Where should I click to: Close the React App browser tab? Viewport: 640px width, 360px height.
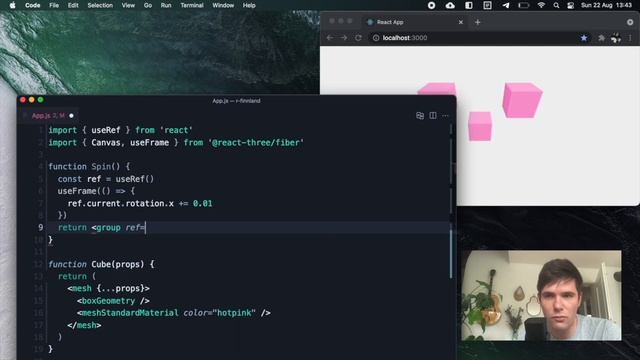pyautogui.click(x=461, y=22)
